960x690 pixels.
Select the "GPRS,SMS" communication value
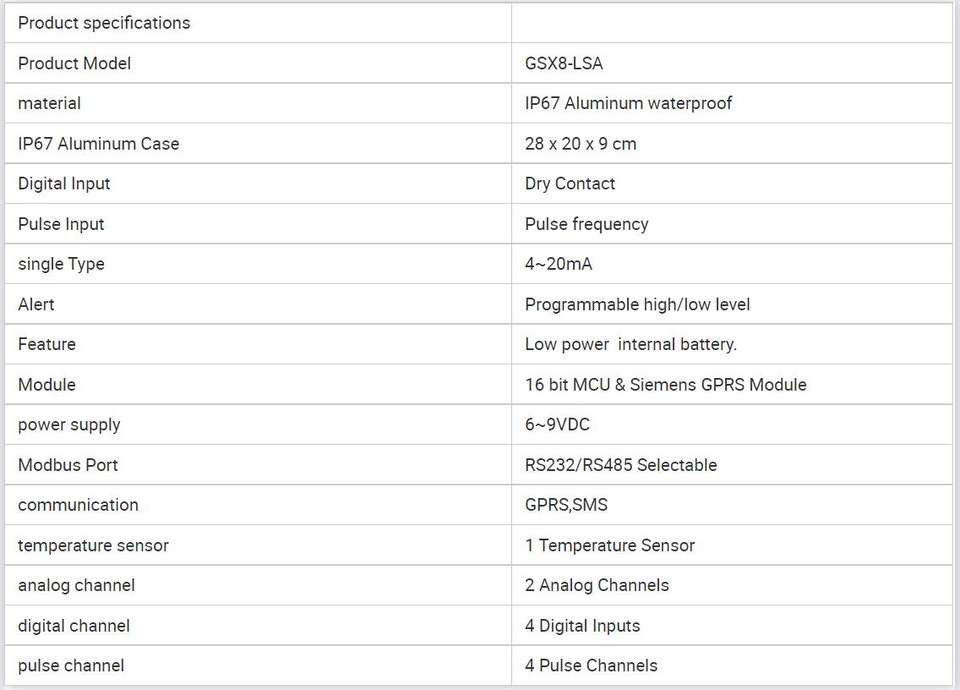566,505
